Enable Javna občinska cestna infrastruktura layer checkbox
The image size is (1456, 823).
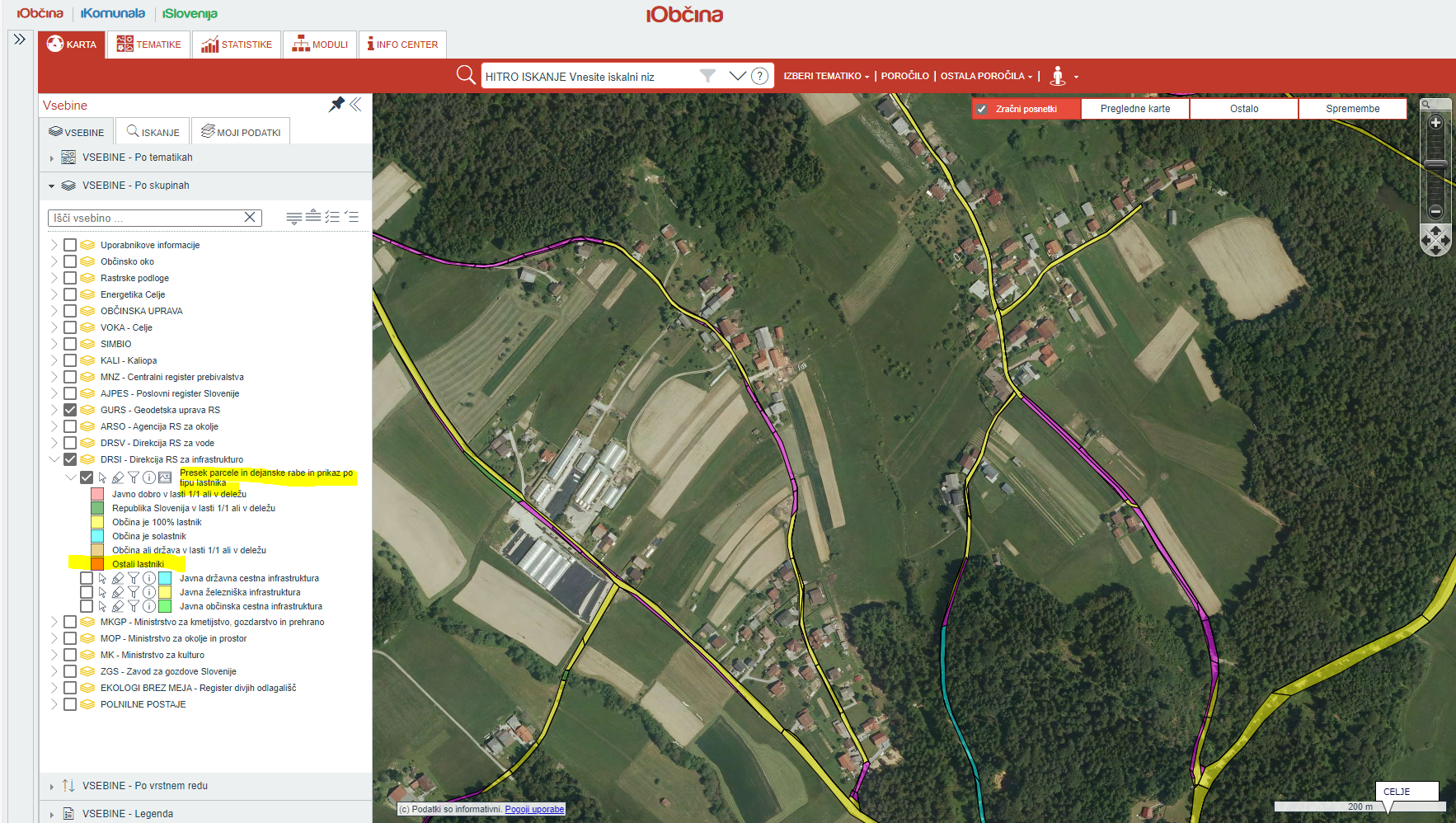[x=87, y=606]
